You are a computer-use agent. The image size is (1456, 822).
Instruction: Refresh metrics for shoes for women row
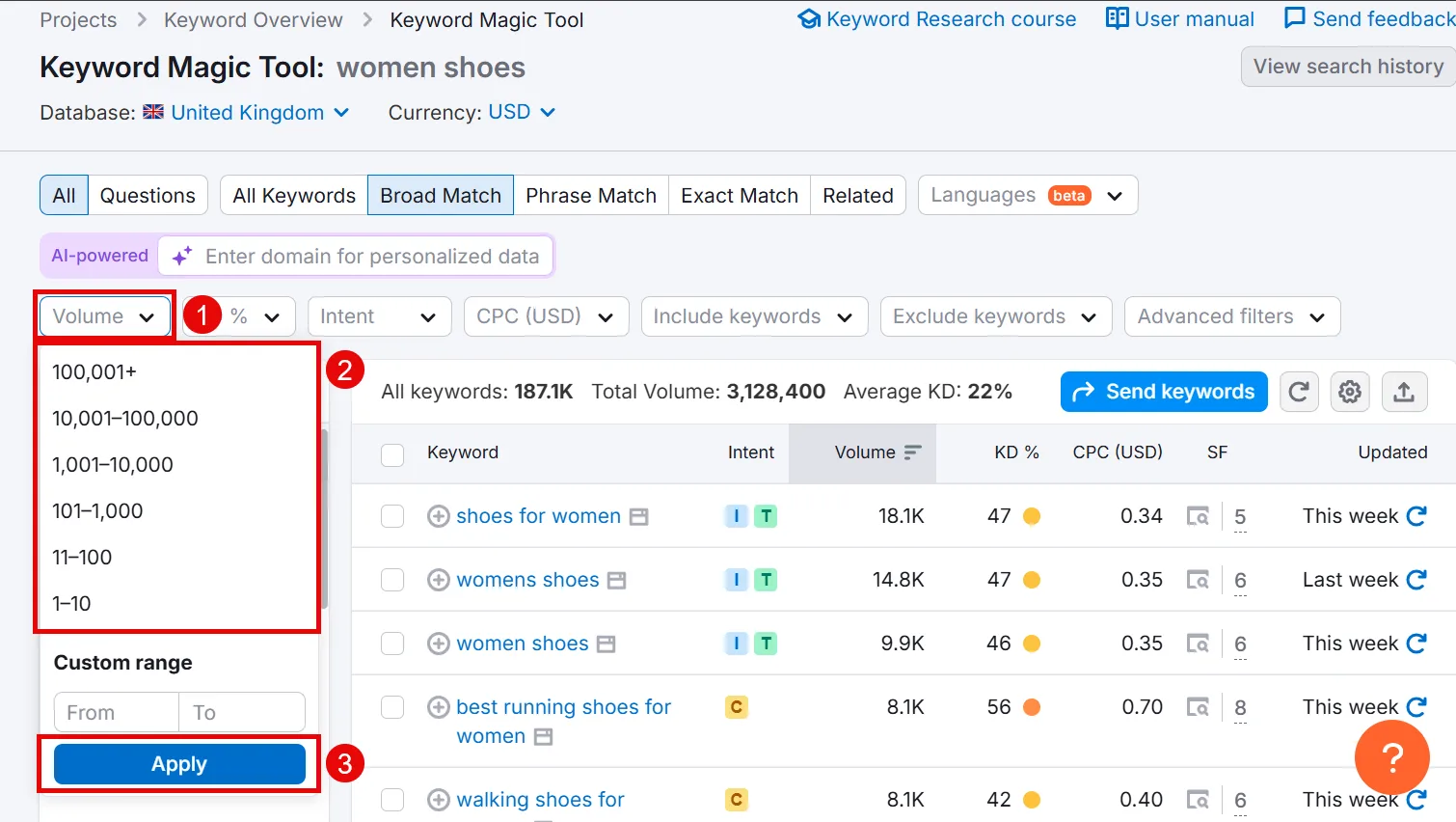point(1416,516)
